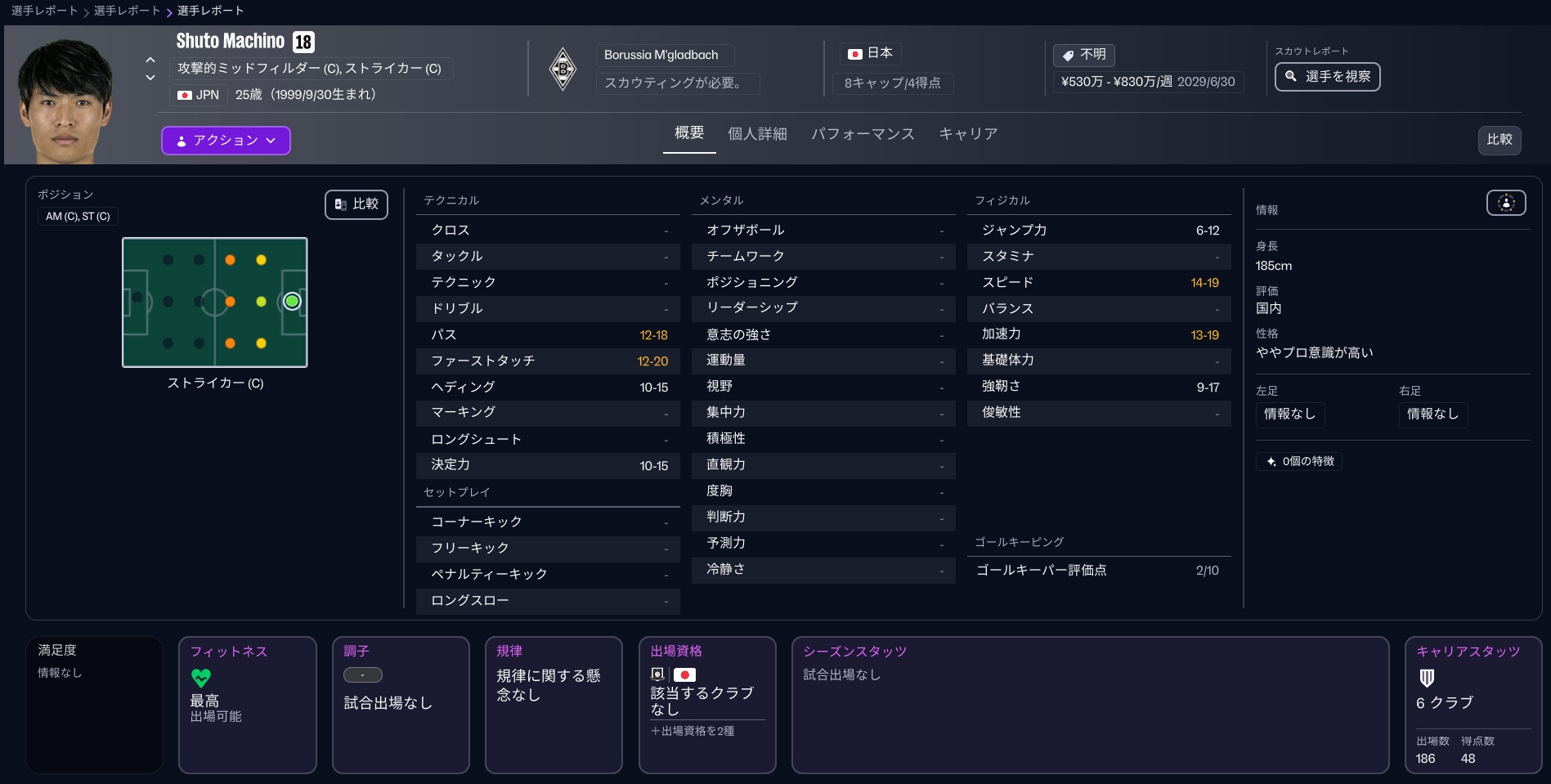This screenshot has width=1551, height=784.
Task: Click the Borussia M'gladbach club crest icon
Action: point(563,69)
